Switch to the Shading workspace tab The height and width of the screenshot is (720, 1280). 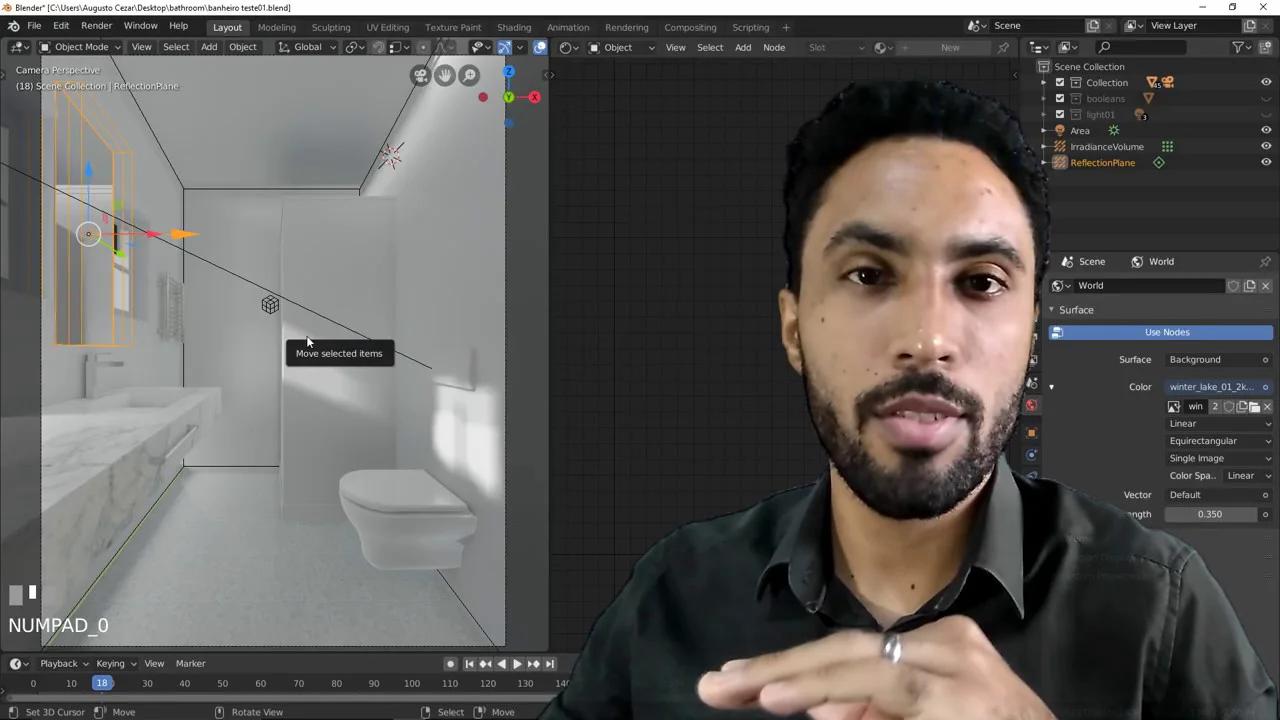[514, 27]
